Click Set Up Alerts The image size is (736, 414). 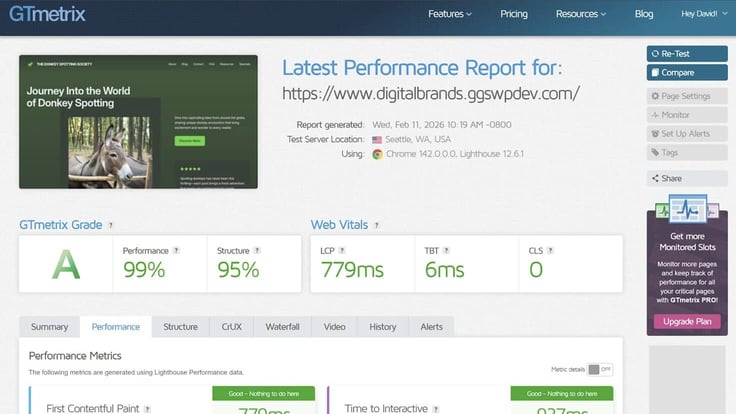(x=687, y=134)
